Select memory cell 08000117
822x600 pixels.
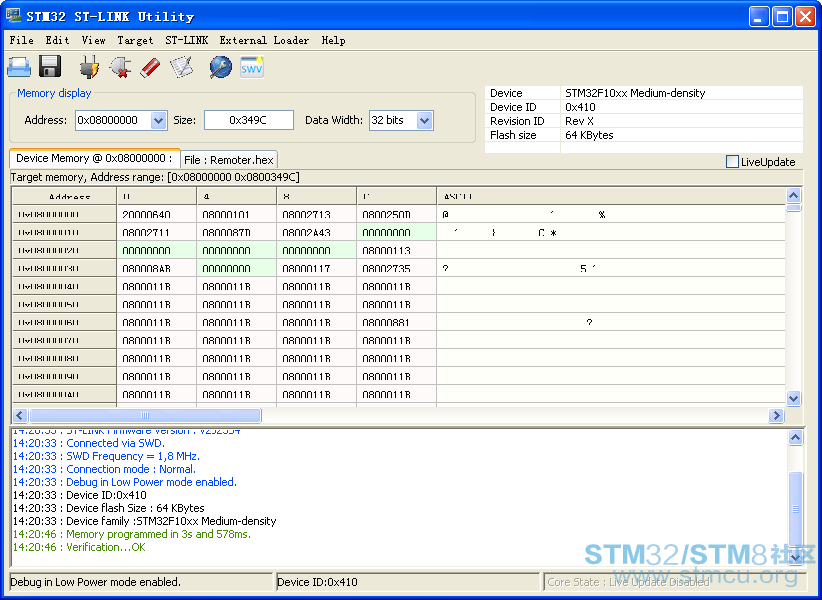pos(317,268)
